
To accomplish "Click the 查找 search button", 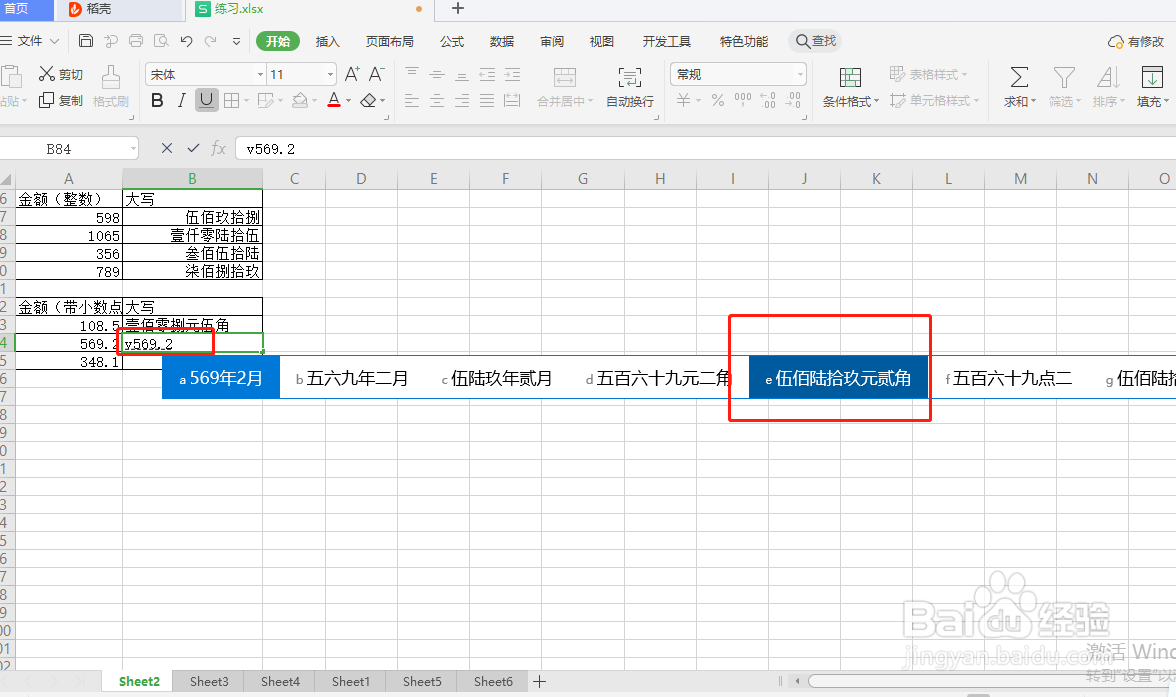I will pos(815,41).
